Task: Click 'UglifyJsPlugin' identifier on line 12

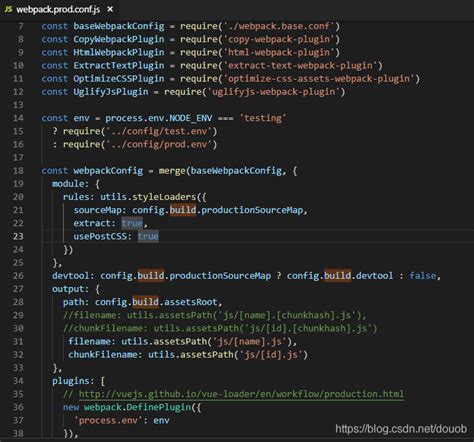Action: 111,92
